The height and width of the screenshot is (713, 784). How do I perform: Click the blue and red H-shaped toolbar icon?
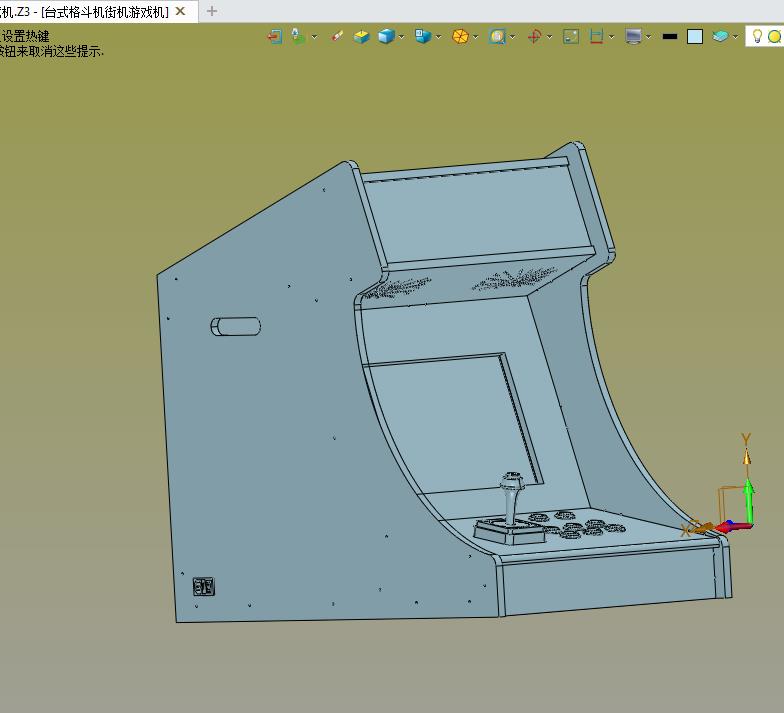596,36
